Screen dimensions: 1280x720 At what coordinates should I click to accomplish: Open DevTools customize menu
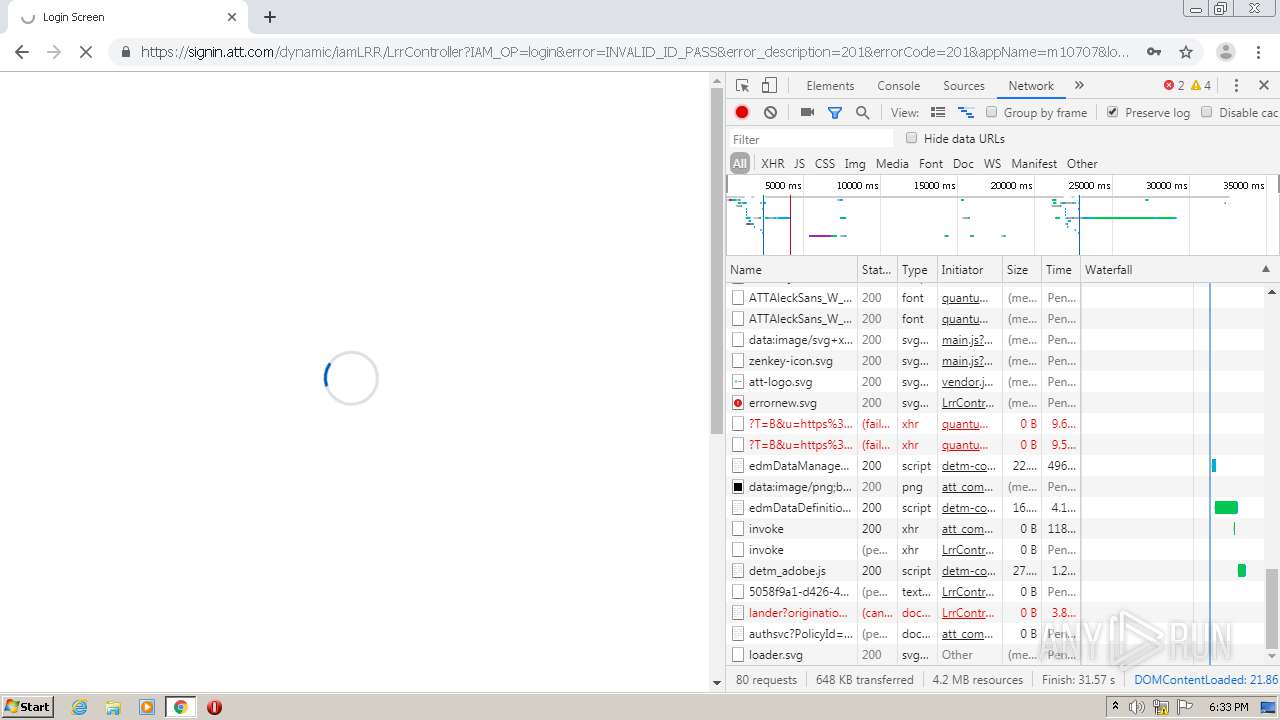(1236, 86)
